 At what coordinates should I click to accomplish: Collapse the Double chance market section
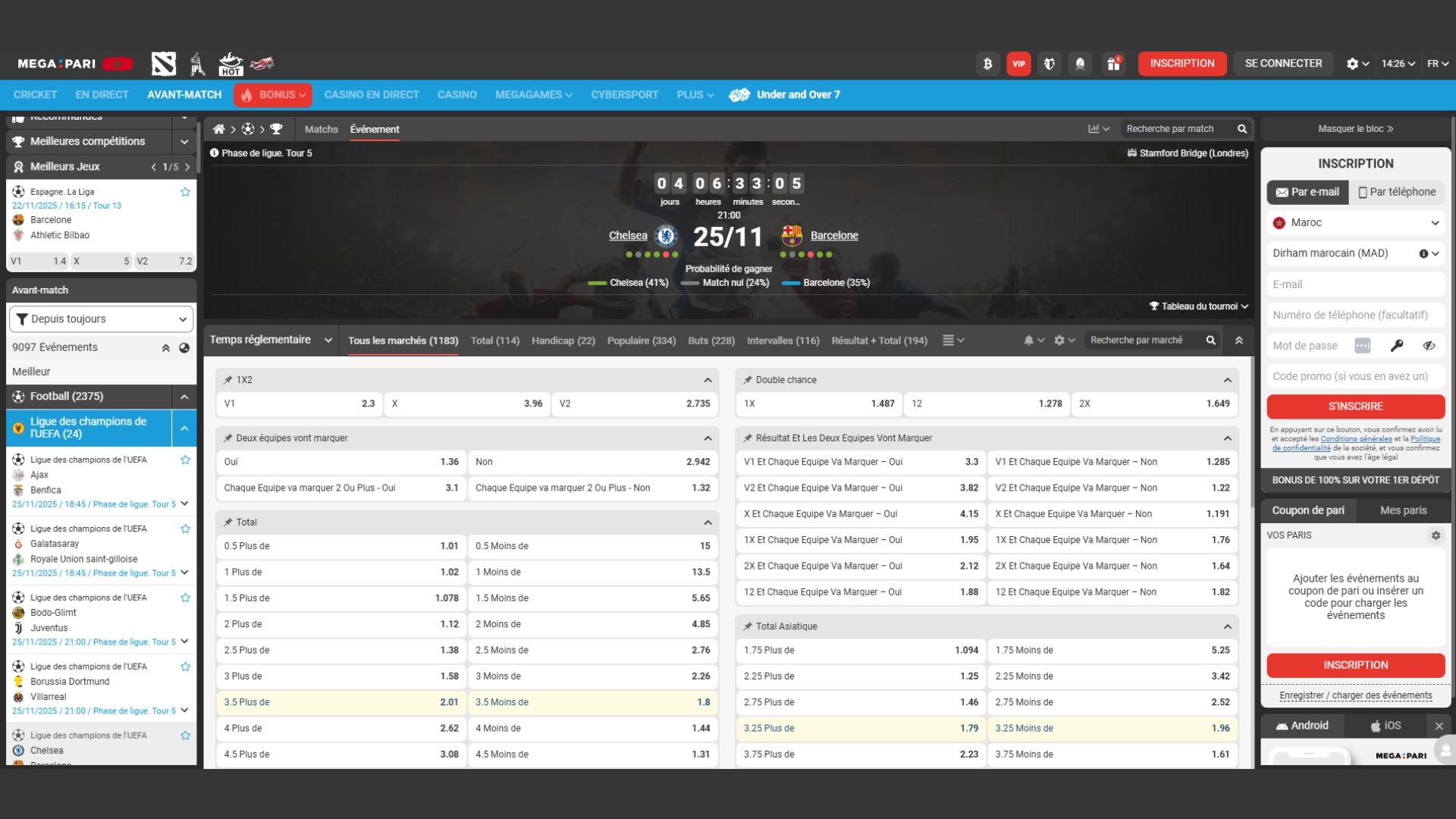1227,380
